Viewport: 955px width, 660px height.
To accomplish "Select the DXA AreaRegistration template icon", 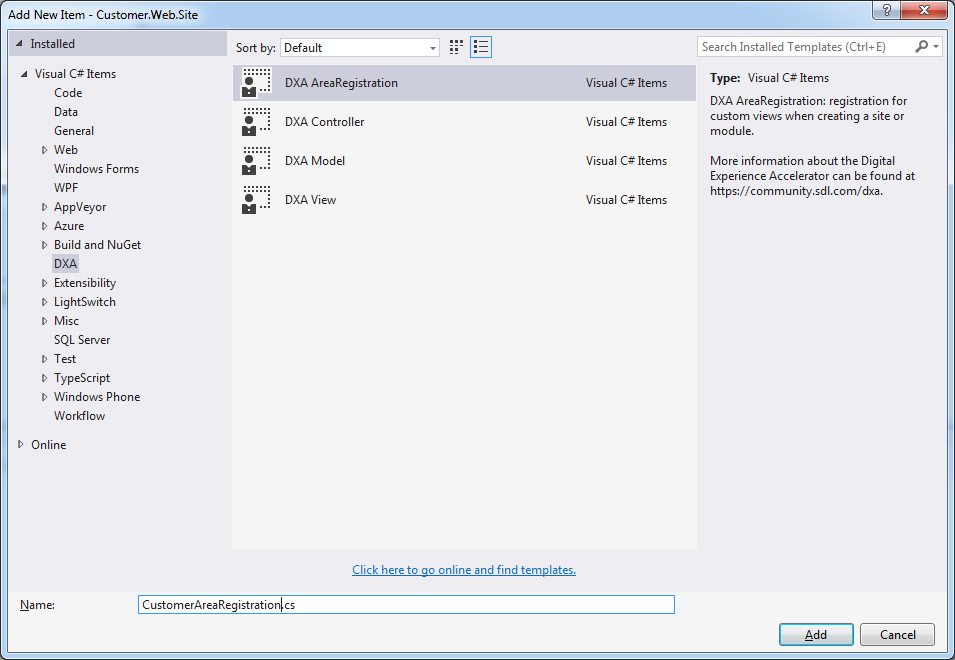I will click(256, 83).
